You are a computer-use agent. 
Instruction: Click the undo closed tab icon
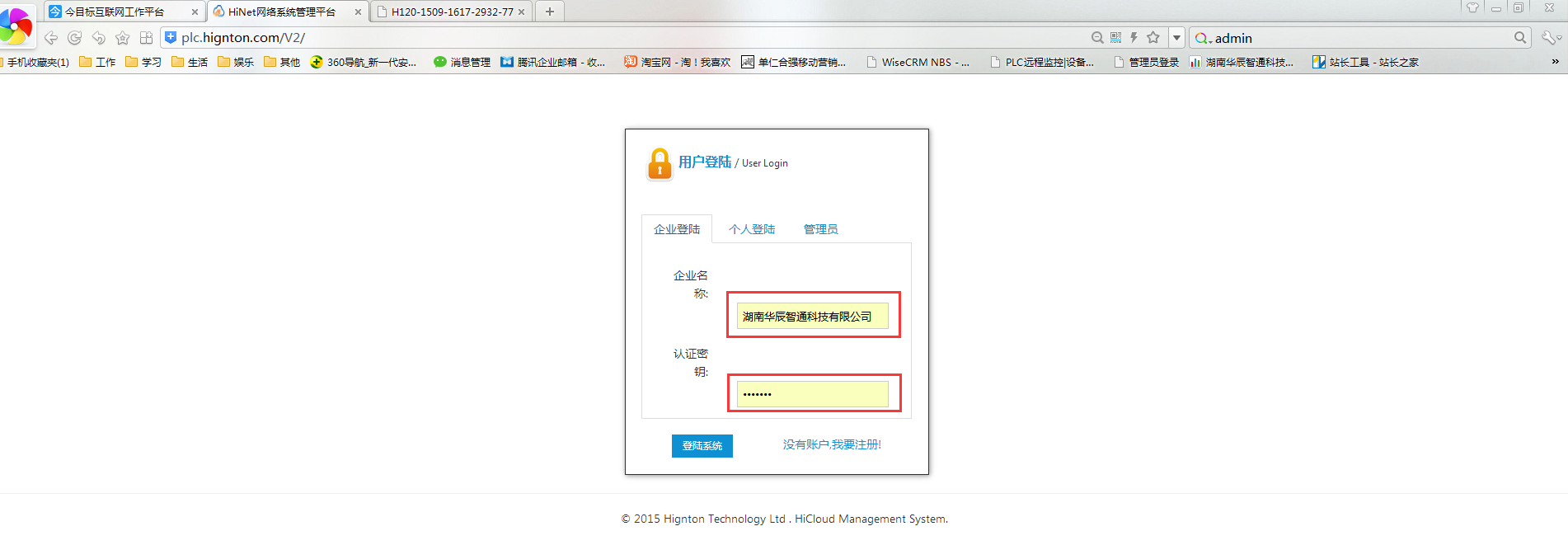[99, 38]
